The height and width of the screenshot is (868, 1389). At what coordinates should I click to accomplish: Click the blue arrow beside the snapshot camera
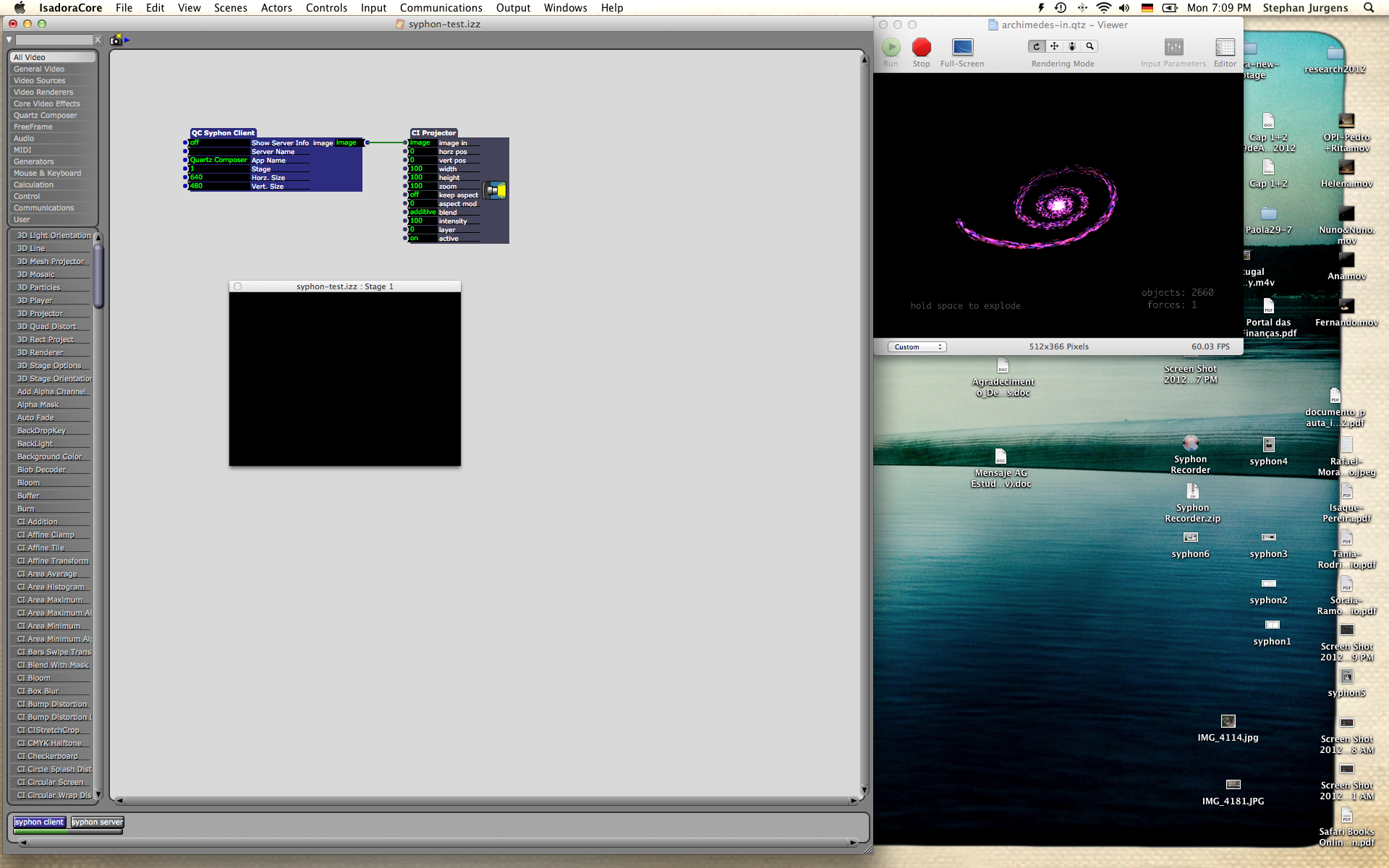click(127, 40)
